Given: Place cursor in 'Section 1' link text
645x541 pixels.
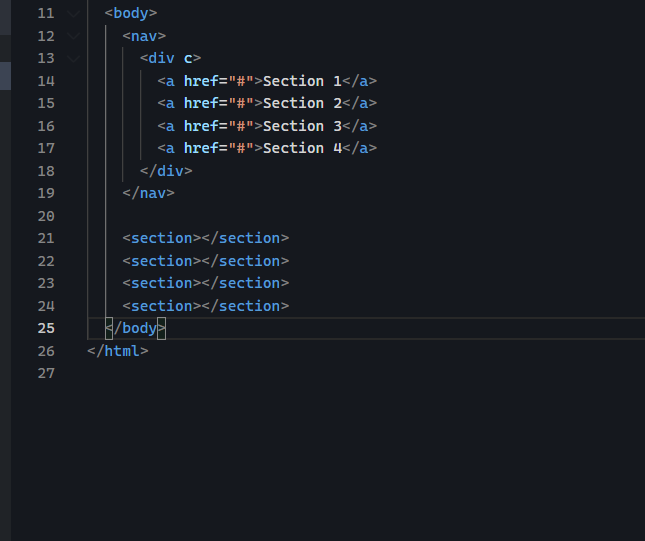Looking at the screenshot, I should pyautogui.click(x=302, y=81).
